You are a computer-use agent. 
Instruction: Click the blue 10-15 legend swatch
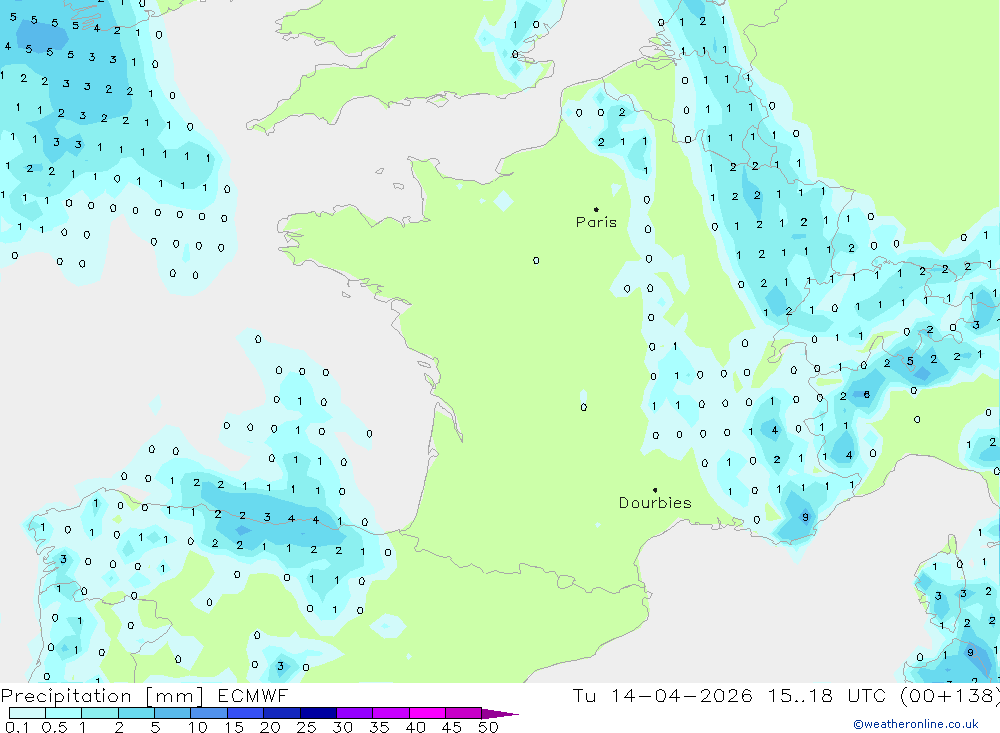coord(209,713)
